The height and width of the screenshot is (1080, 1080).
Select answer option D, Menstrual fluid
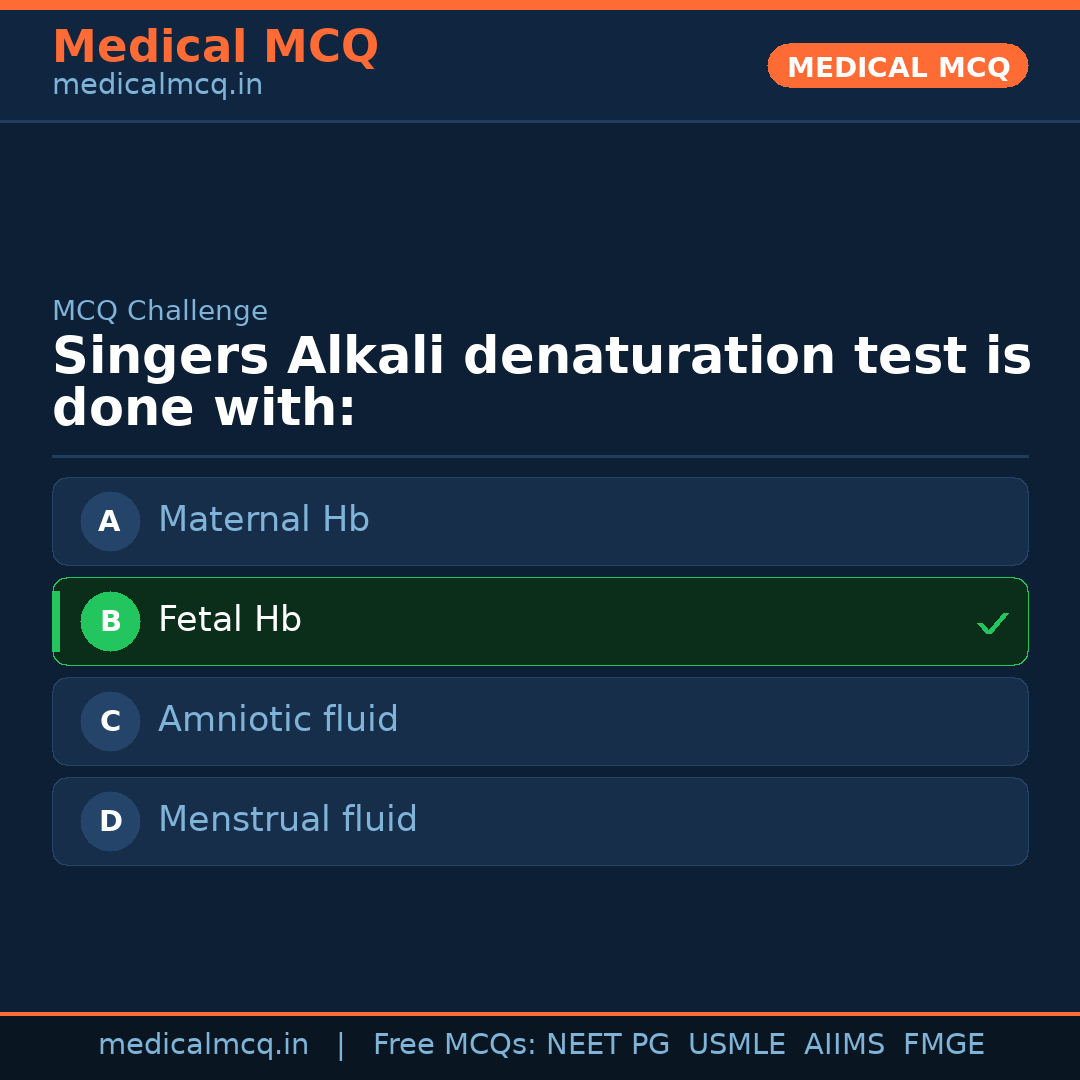click(540, 821)
